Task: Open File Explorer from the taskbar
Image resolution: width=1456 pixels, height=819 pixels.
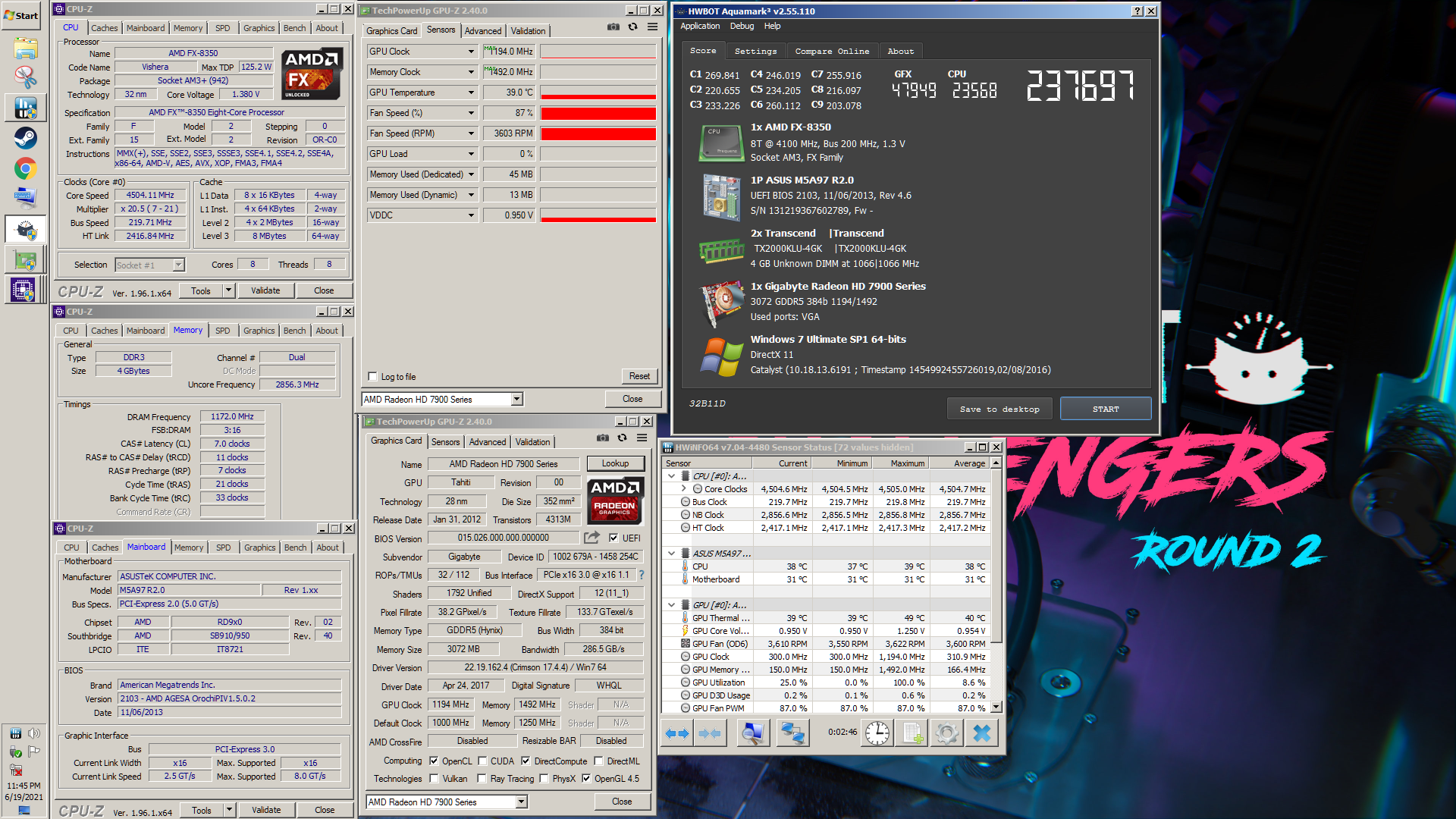Action: [x=25, y=48]
